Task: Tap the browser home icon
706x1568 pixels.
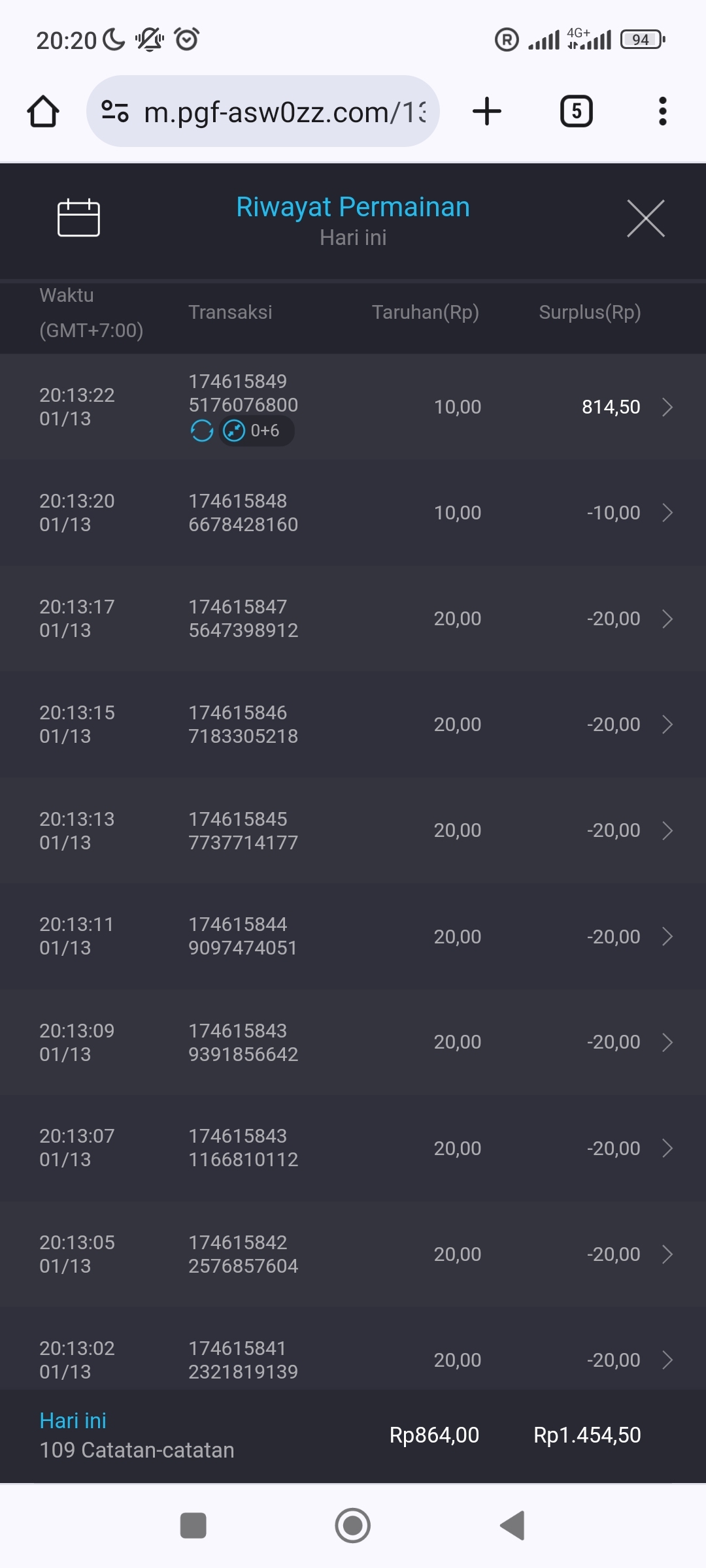Action: point(43,112)
